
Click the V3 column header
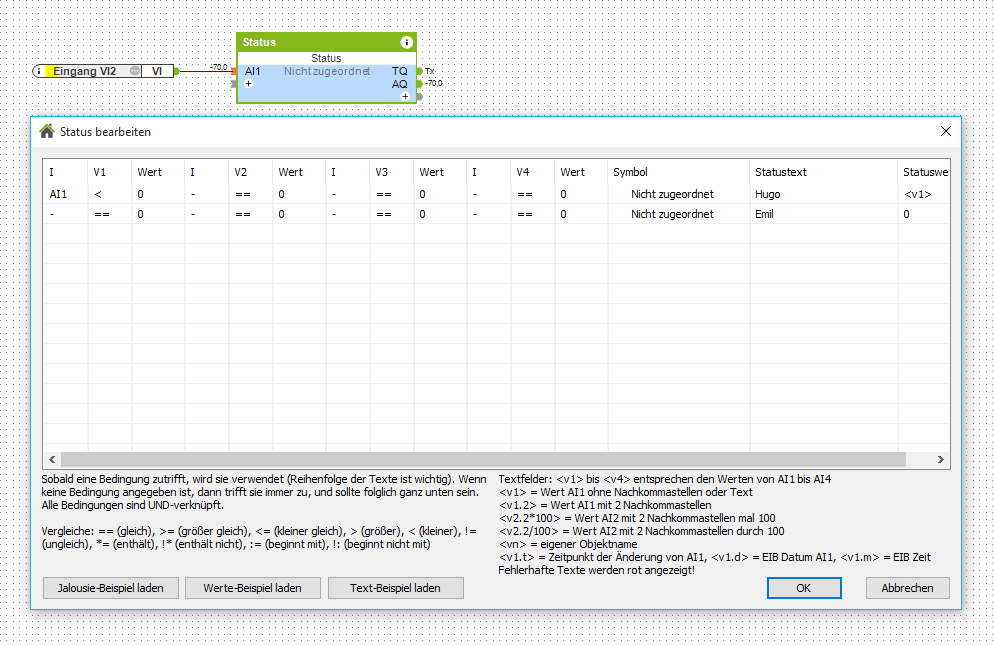391,172
